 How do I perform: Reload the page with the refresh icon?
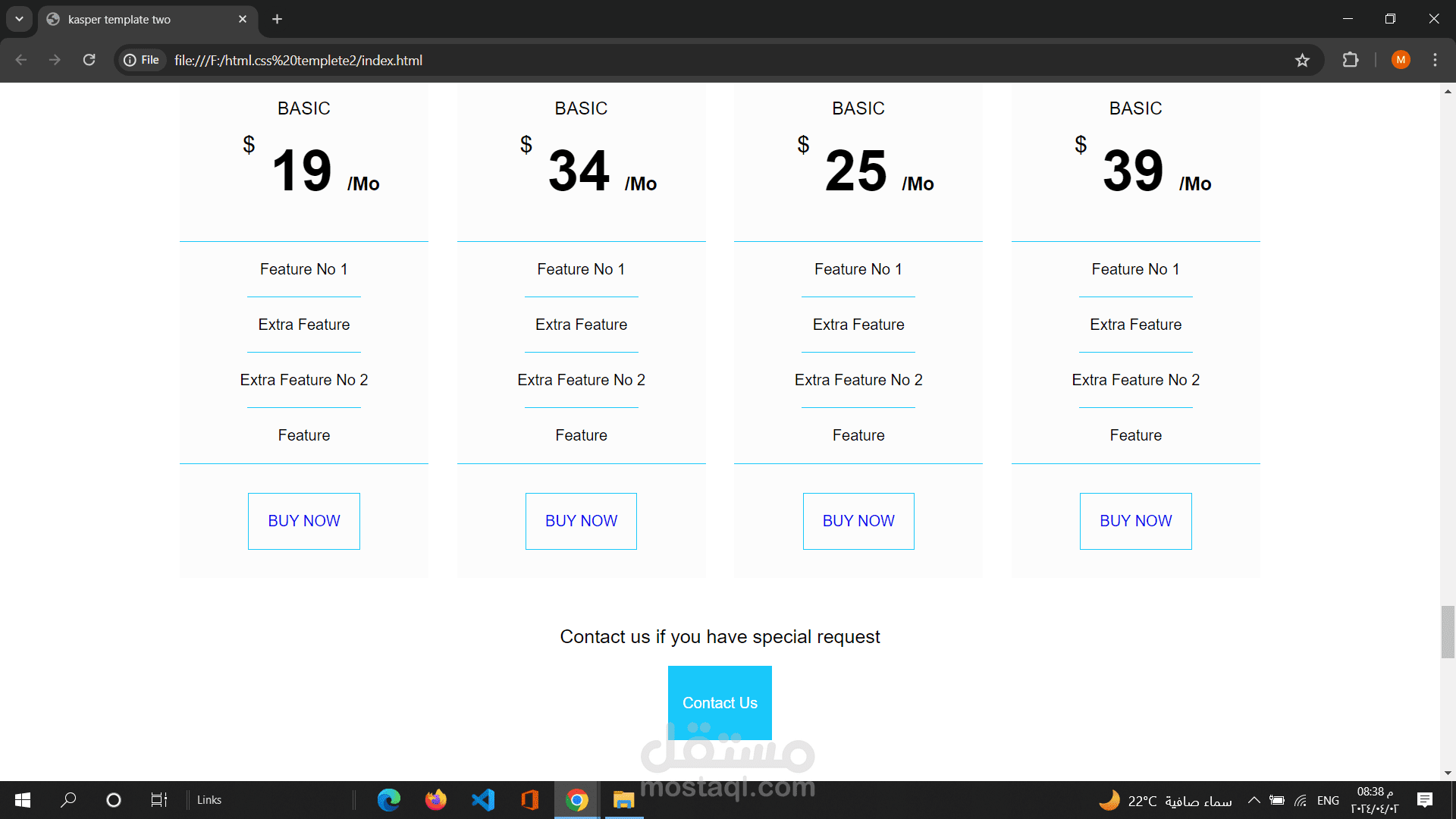(x=89, y=60)
